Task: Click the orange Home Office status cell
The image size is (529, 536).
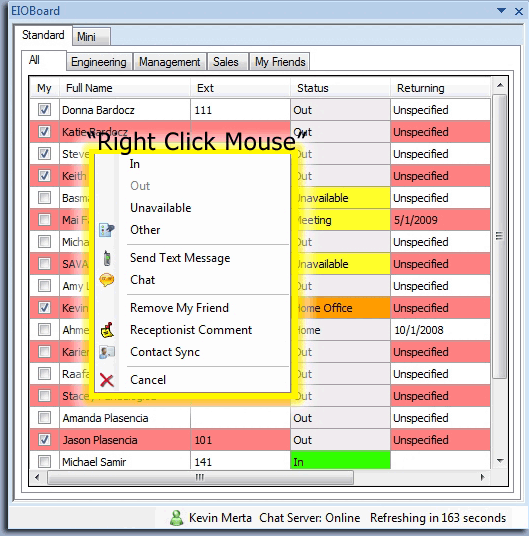Action: coord(343,308)
